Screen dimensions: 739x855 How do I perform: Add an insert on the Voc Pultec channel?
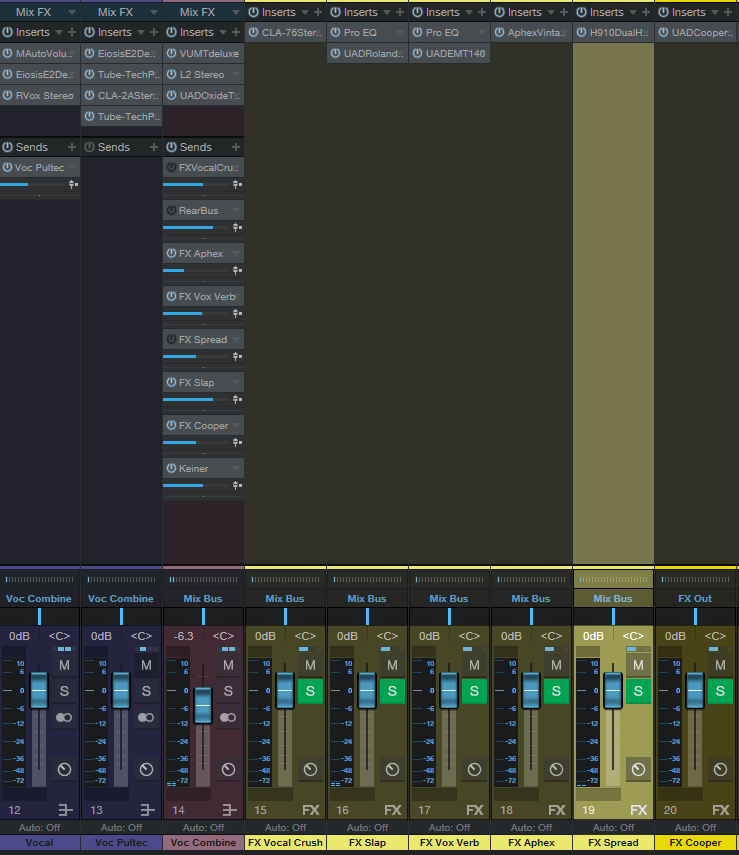point(154,32)
